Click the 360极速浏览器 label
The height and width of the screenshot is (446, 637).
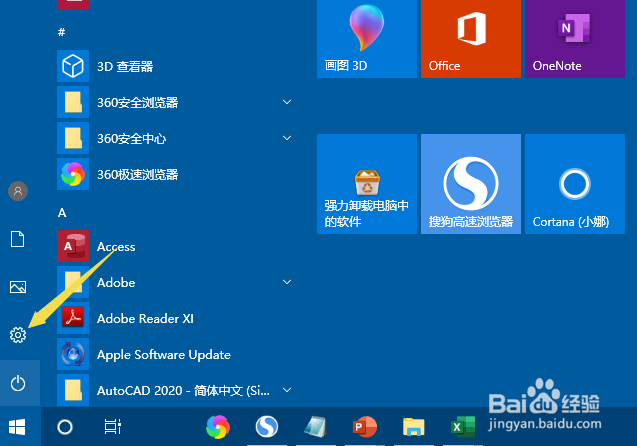tap(138, 174)
